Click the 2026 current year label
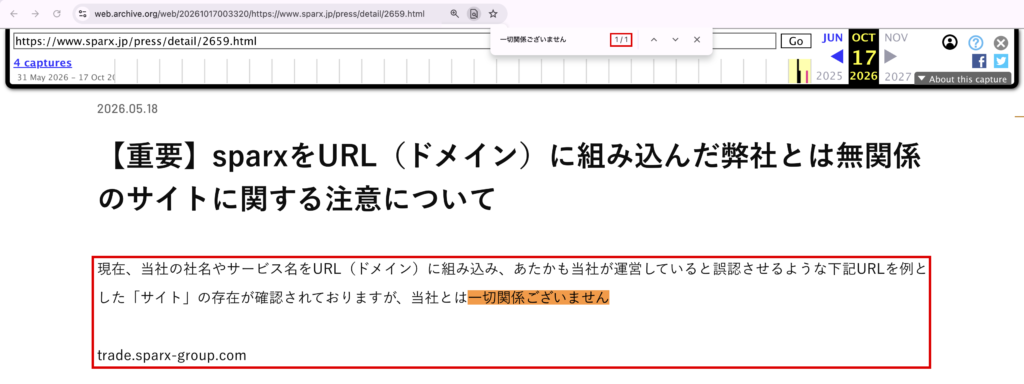This screenshot has width=1024, height=384. tap(863, 76)
